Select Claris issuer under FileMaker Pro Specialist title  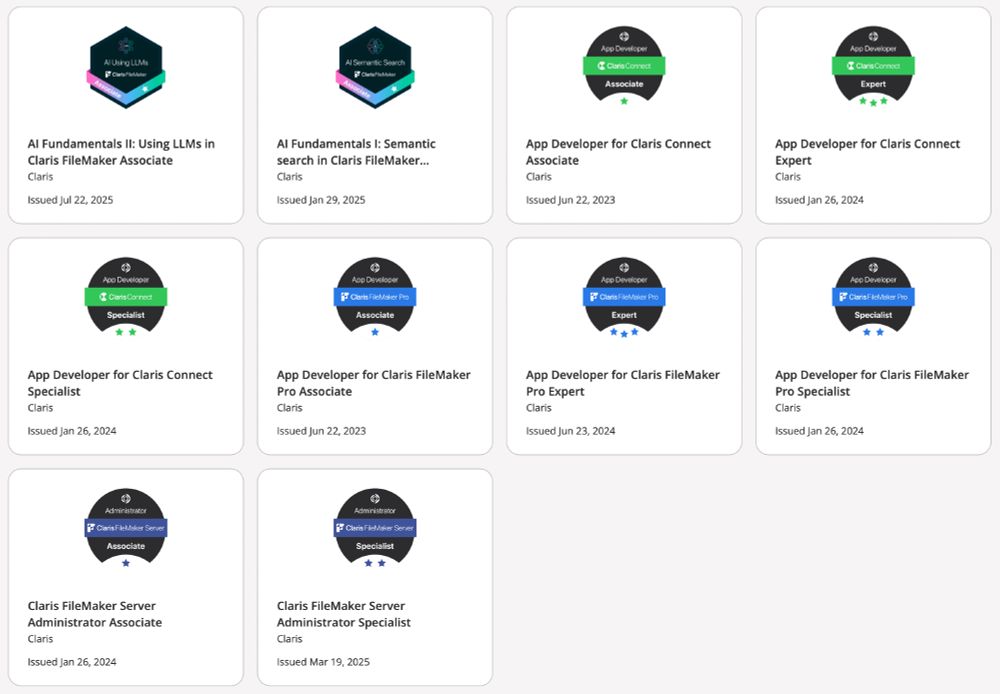pos(788,408)
